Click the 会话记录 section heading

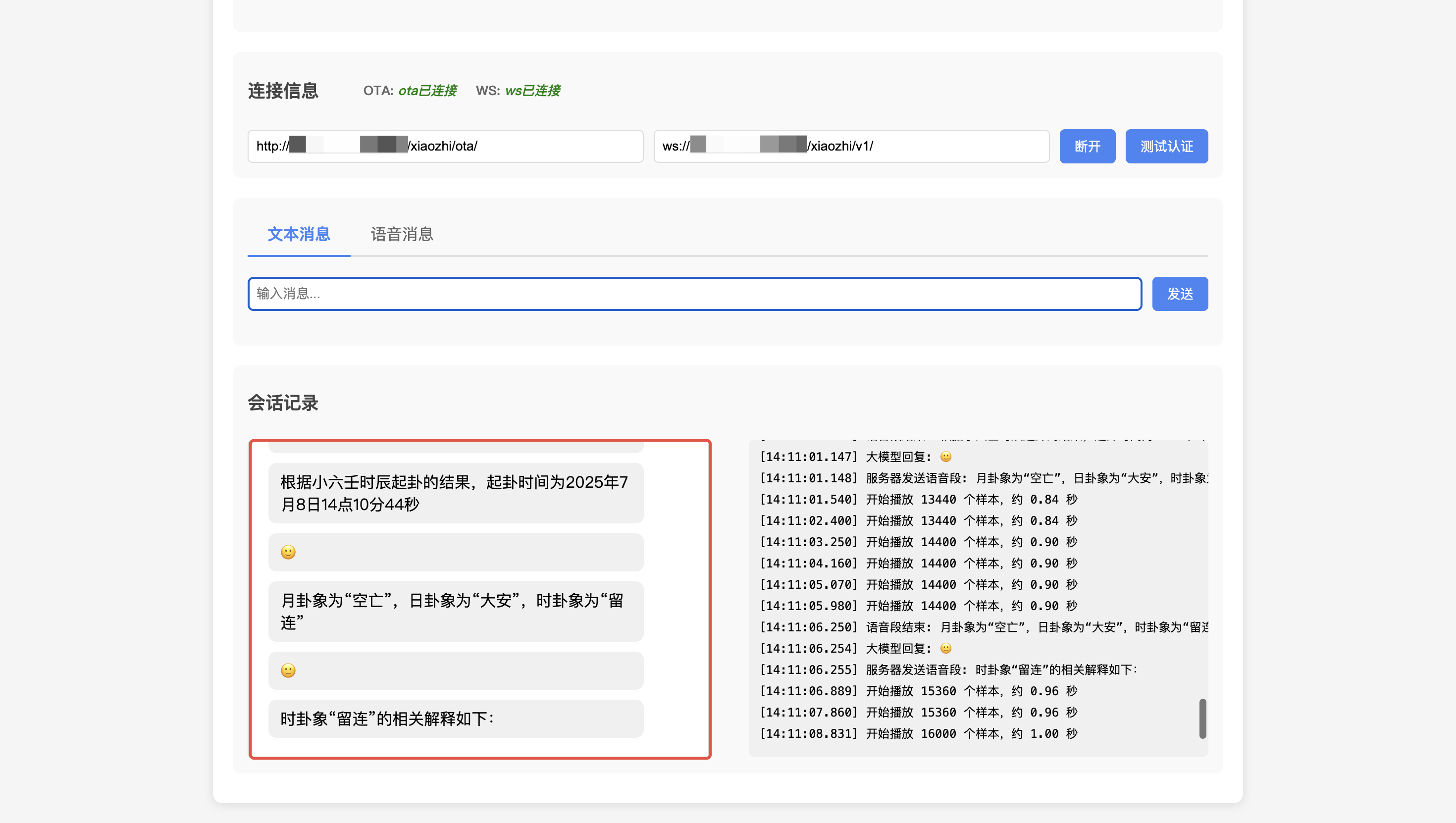(x=283, y=403)
